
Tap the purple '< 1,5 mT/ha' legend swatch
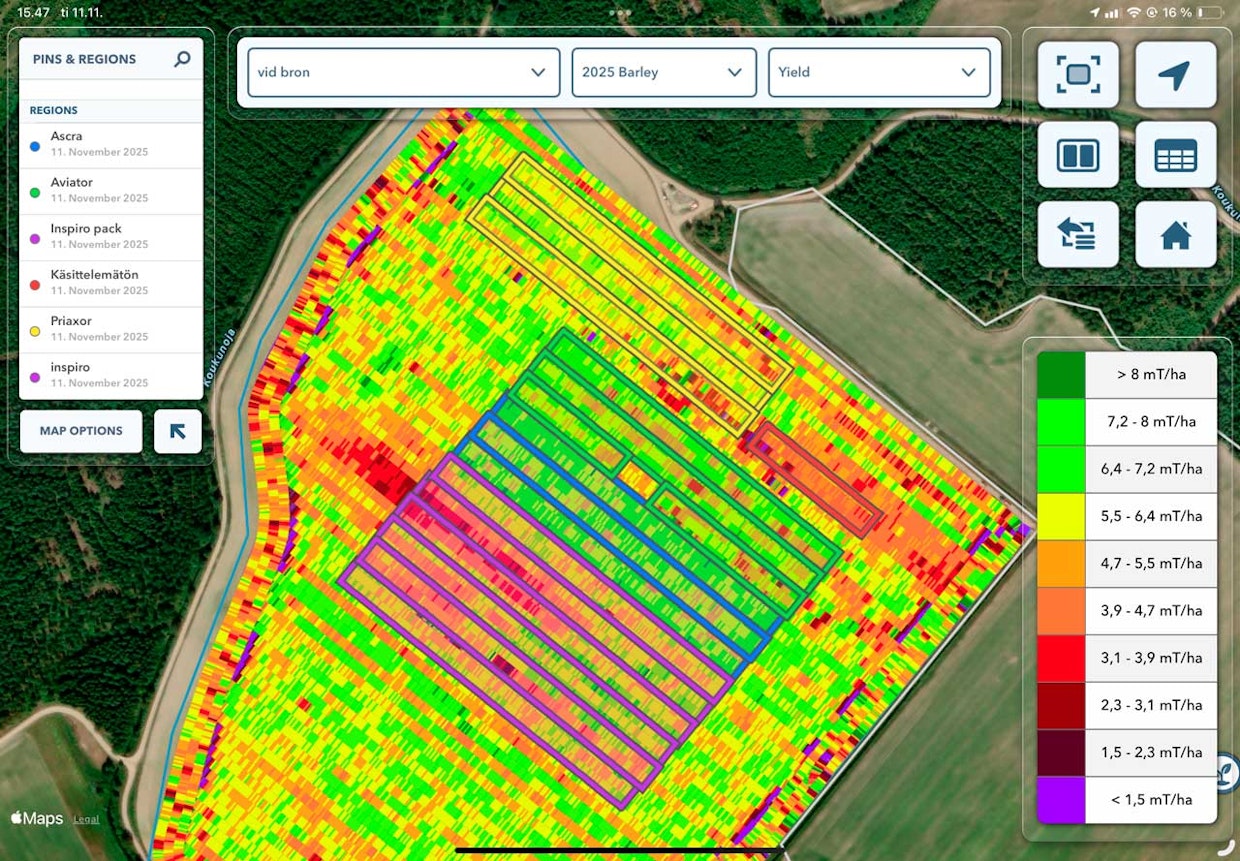pos(1061,800)
